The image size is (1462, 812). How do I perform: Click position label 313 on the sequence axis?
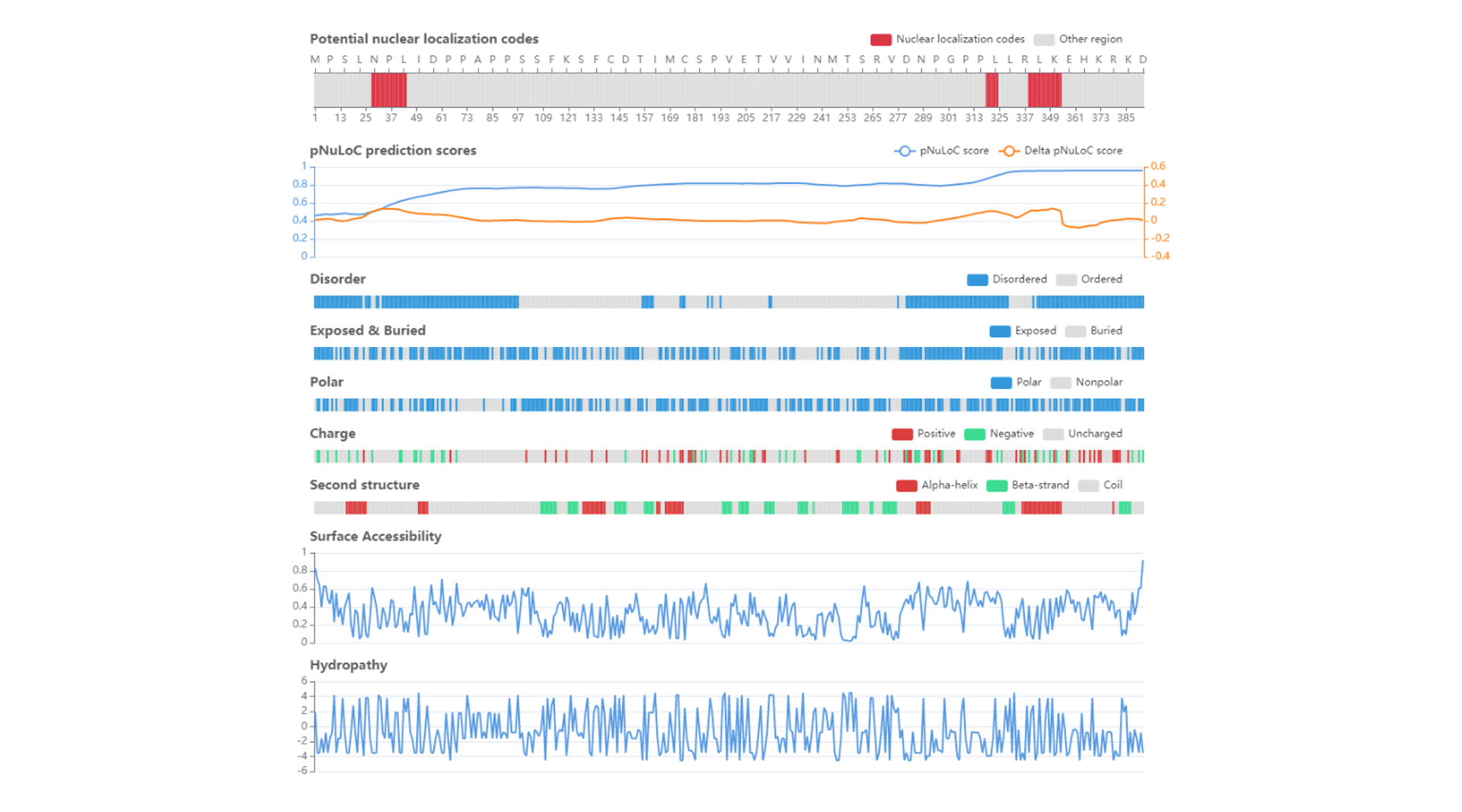pyautogui.click(x=974, y=118)
